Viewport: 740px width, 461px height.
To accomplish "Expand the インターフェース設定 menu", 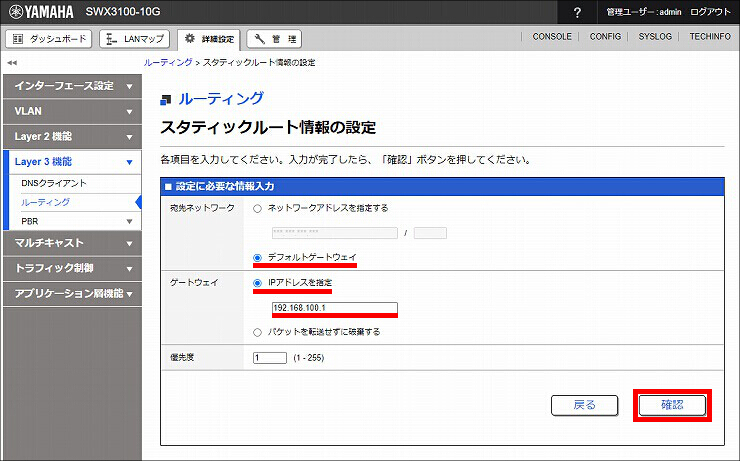I will click(72, 86).
